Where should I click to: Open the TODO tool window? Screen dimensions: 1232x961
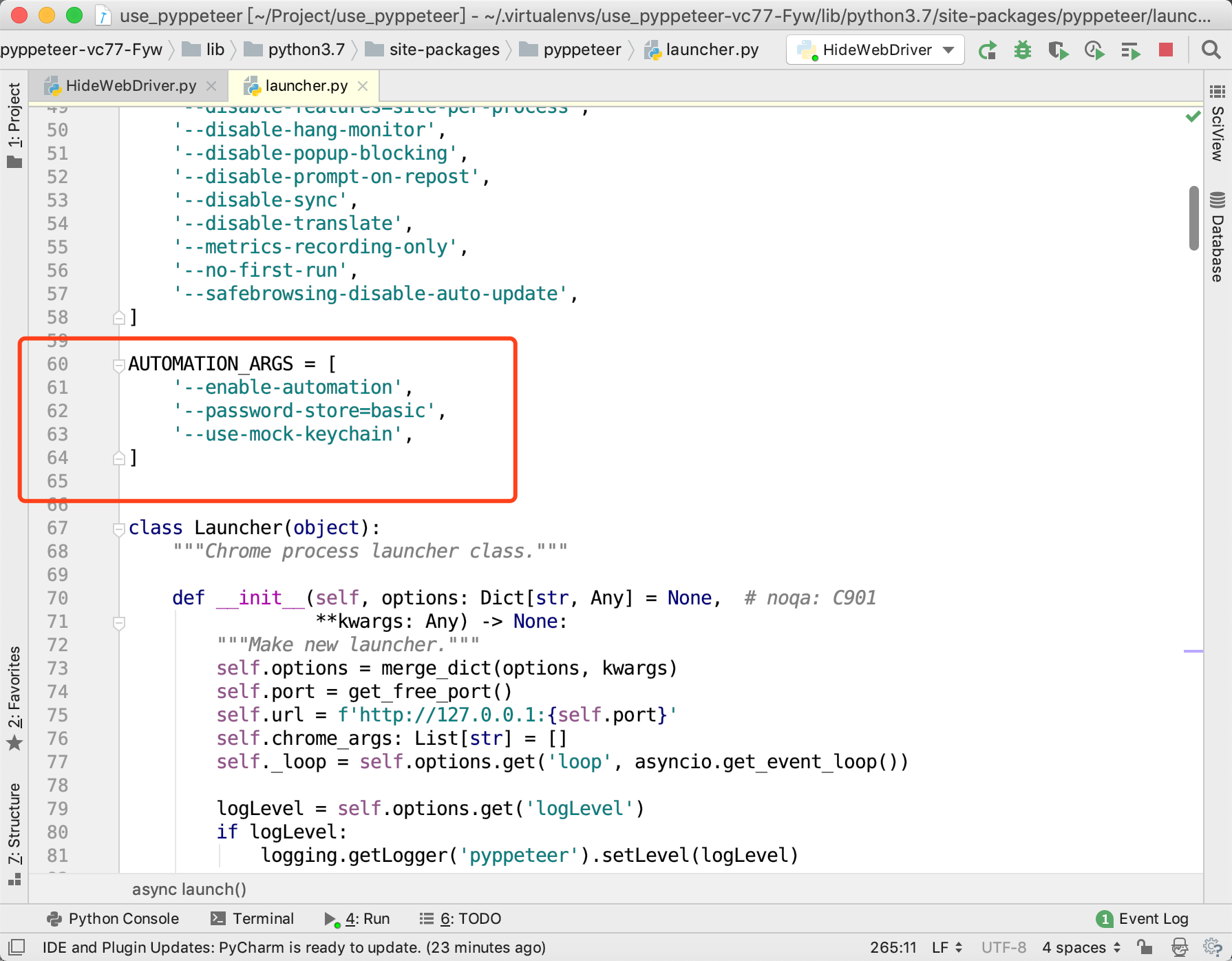(460, 919)
